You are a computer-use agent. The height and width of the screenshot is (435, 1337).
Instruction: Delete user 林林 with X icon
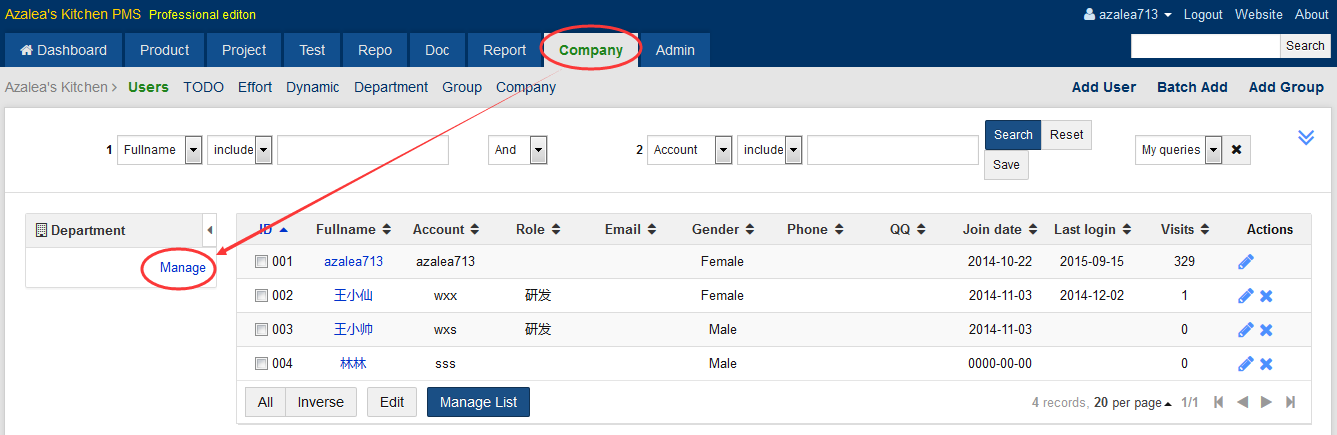(1266, 364)
